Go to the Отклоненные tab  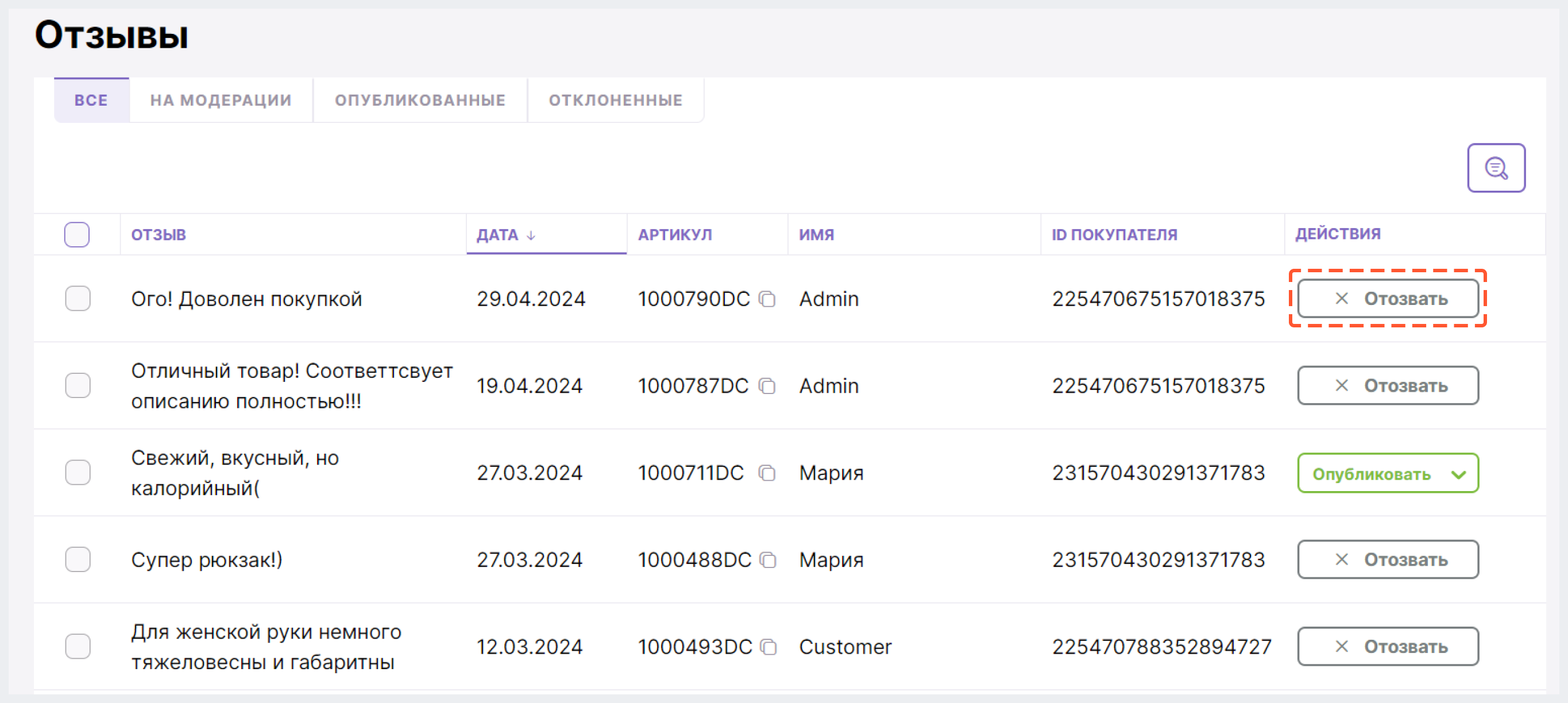tap(615, 100)
